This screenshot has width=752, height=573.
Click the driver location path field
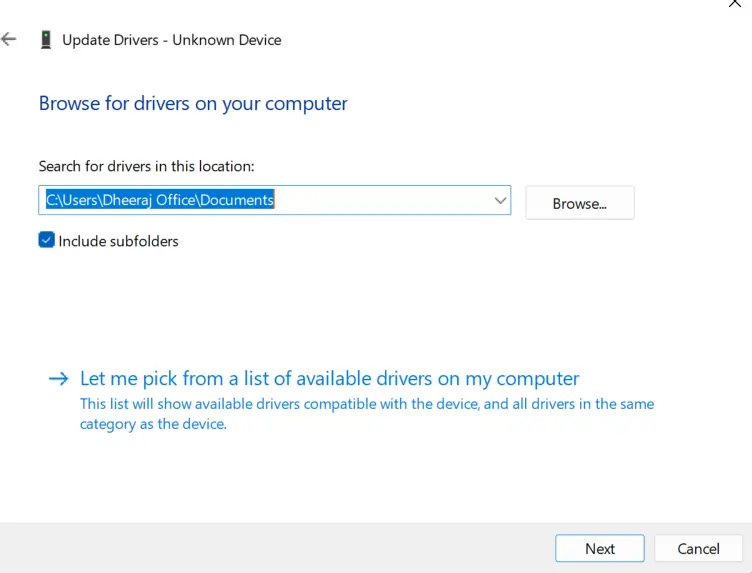(x=274, y=200)
